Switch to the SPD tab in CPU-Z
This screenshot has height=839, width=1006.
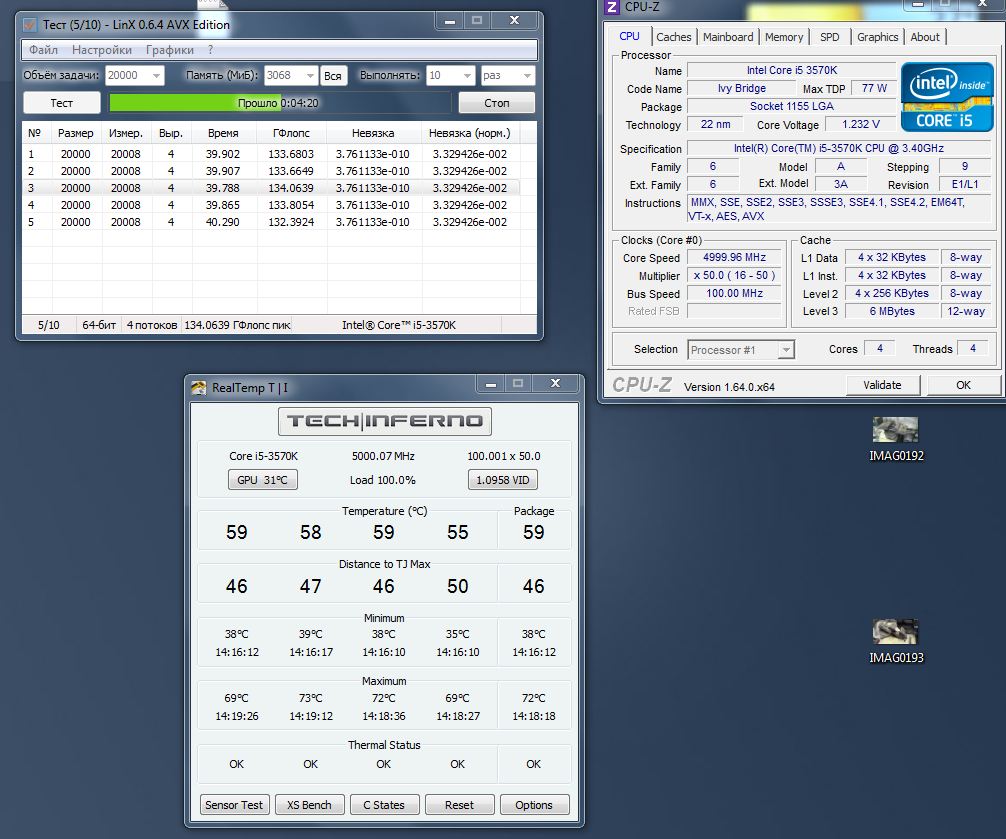click(830, 37)
